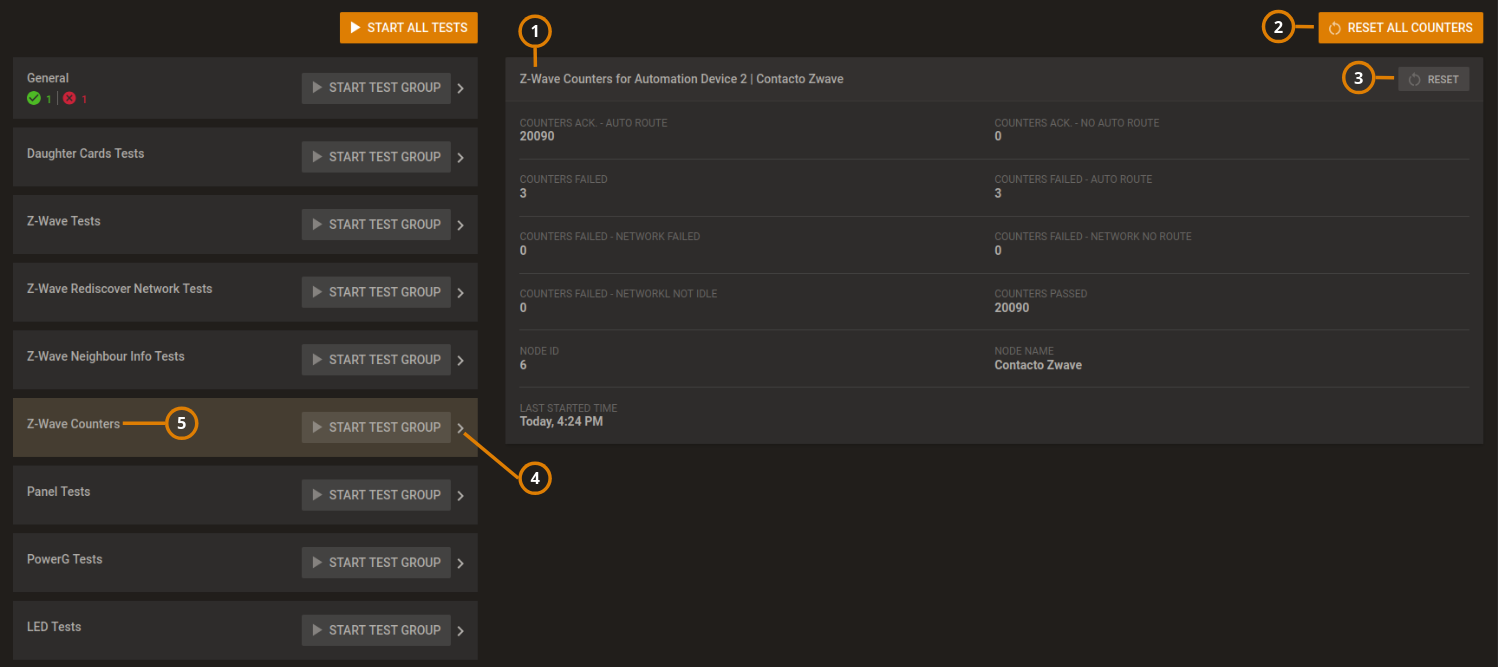Image resolution: width=1498 pixels, height=667 pixels.
Task: Expand LED Tests chevron arrow
Action: pyautogui.click(x=461, y=631)
